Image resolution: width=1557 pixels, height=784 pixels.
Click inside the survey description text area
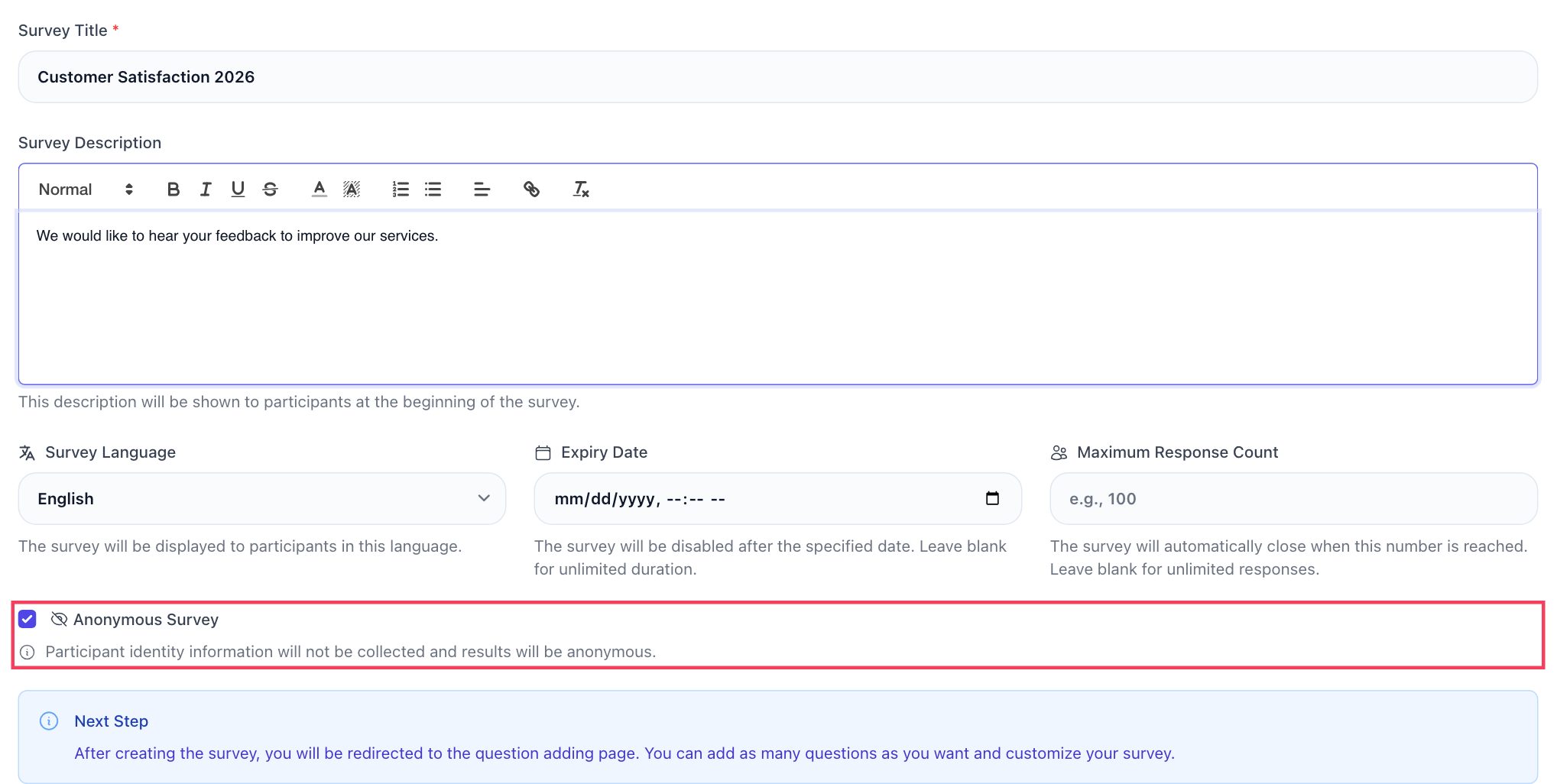click(x=778, y=298)
